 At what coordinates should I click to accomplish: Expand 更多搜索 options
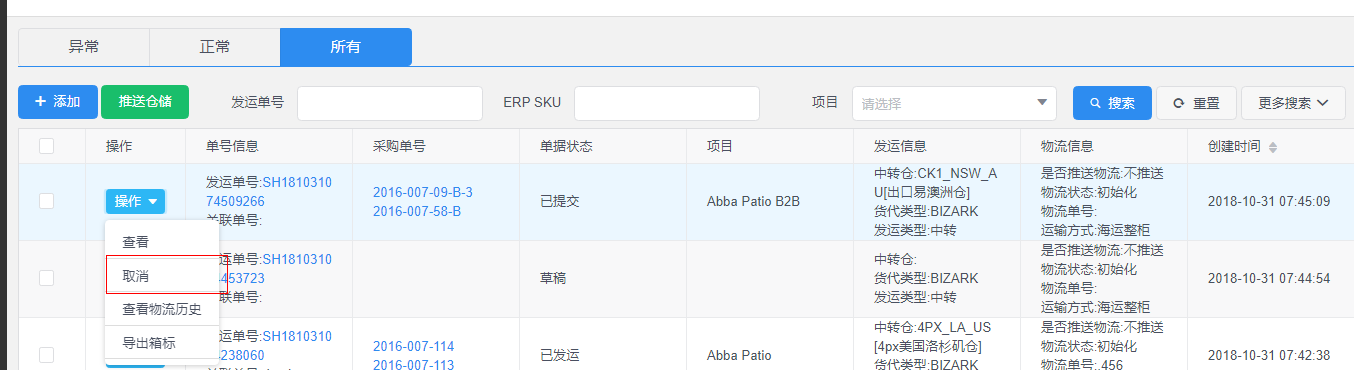[x=1293, y=103]
